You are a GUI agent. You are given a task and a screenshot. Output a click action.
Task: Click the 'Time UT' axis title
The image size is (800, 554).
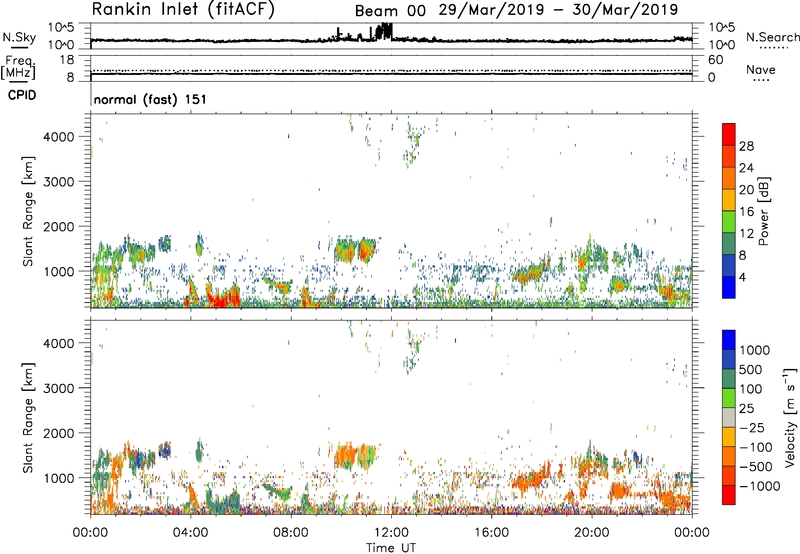point(391,548)
